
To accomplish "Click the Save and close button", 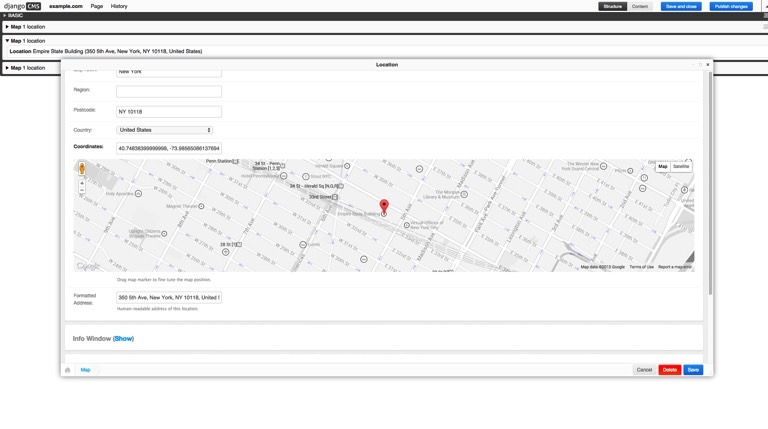I will click(x=681, y=6).
